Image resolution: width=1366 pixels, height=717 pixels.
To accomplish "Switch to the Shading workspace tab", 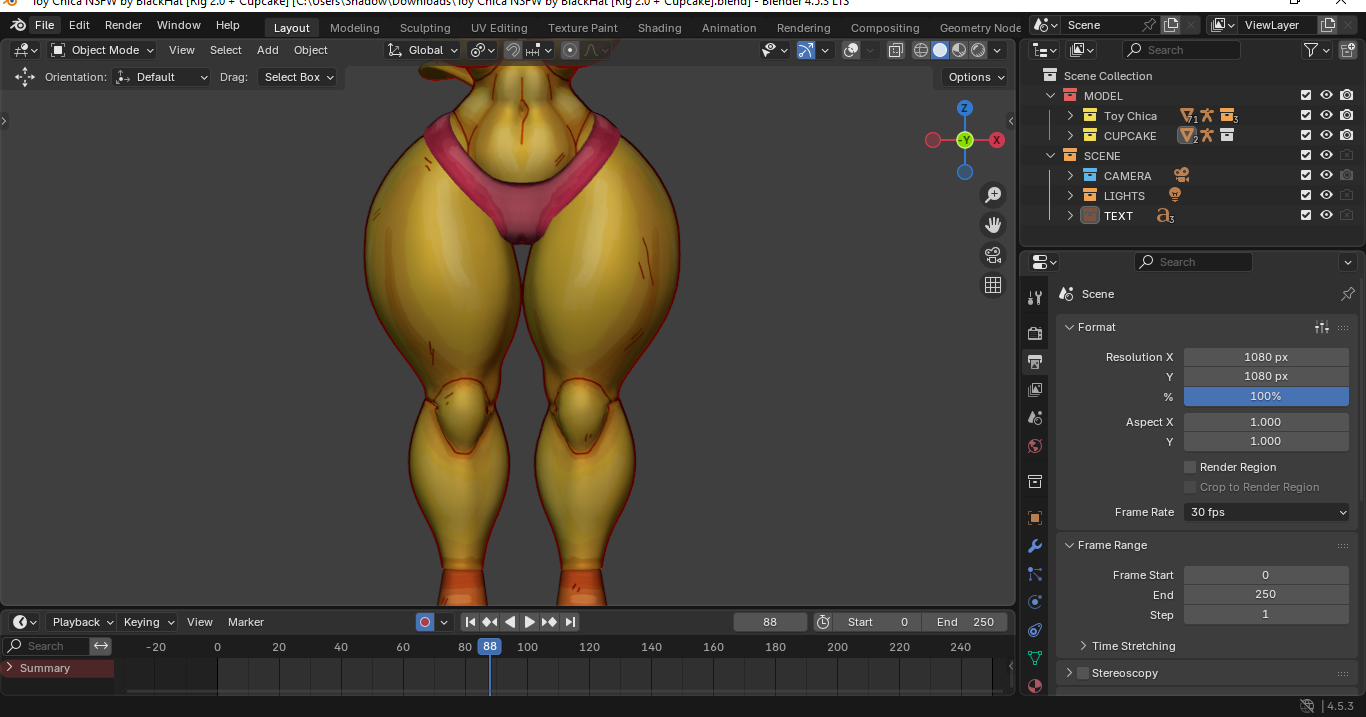I will click(x=660, y=28).
